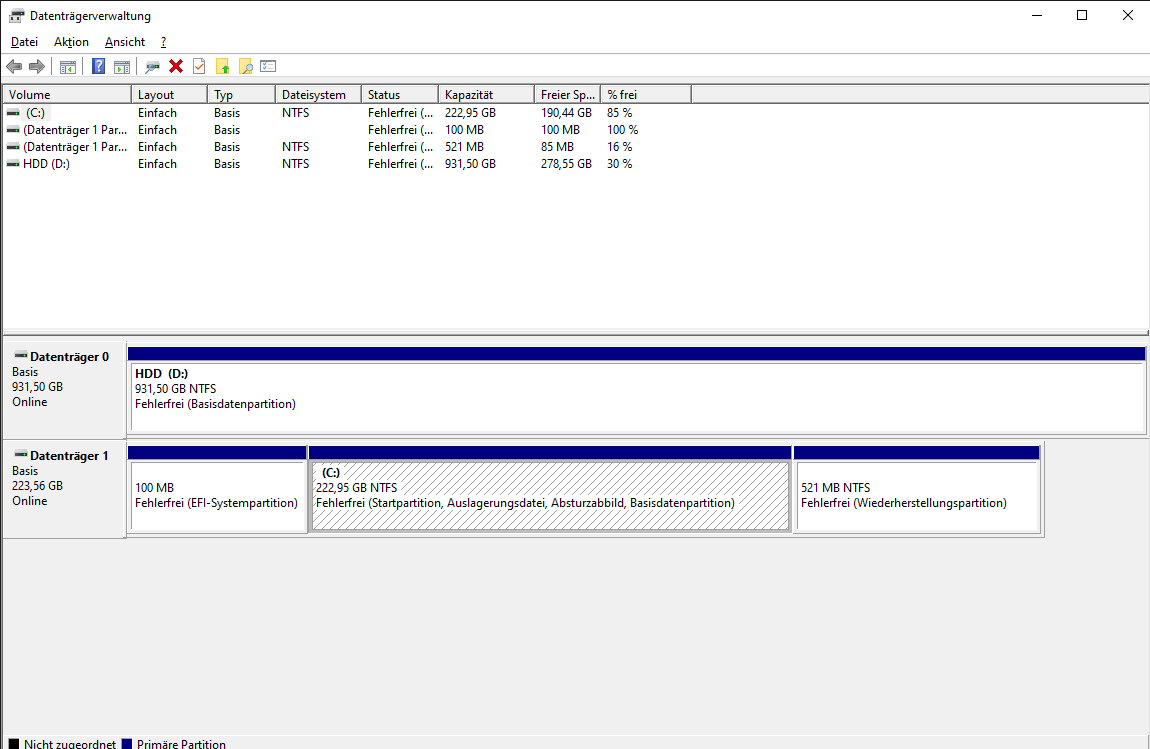Click the document checkmark properties icon
The width and height of the screenshot is (1150, 749).
coord(199,67)
